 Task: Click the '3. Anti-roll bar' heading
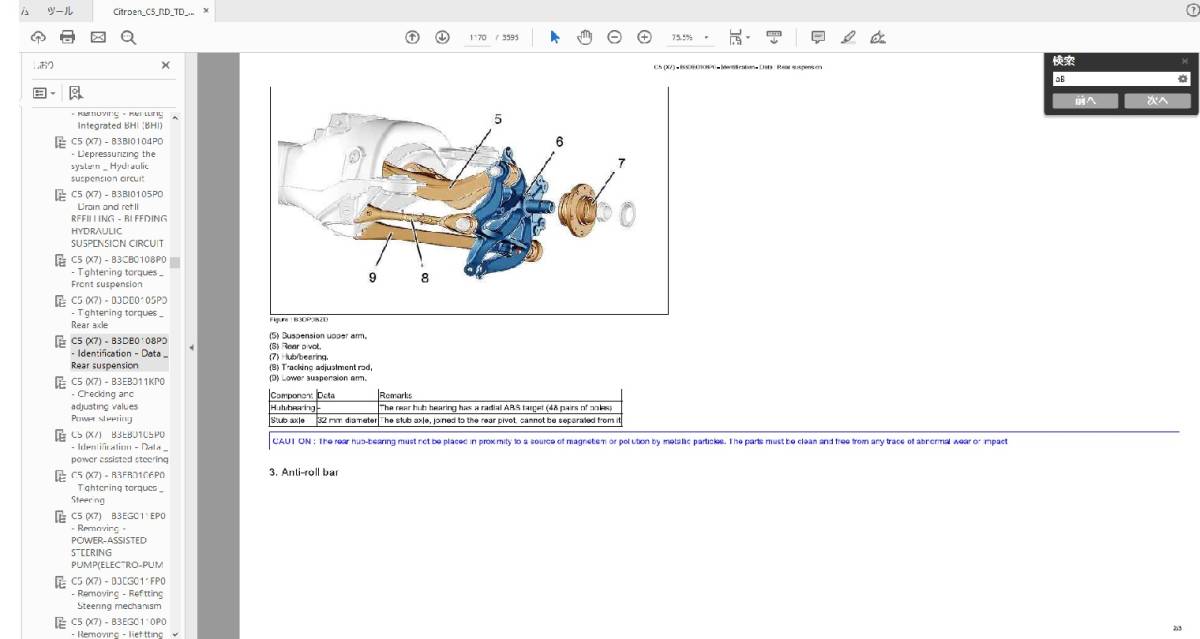303,471
